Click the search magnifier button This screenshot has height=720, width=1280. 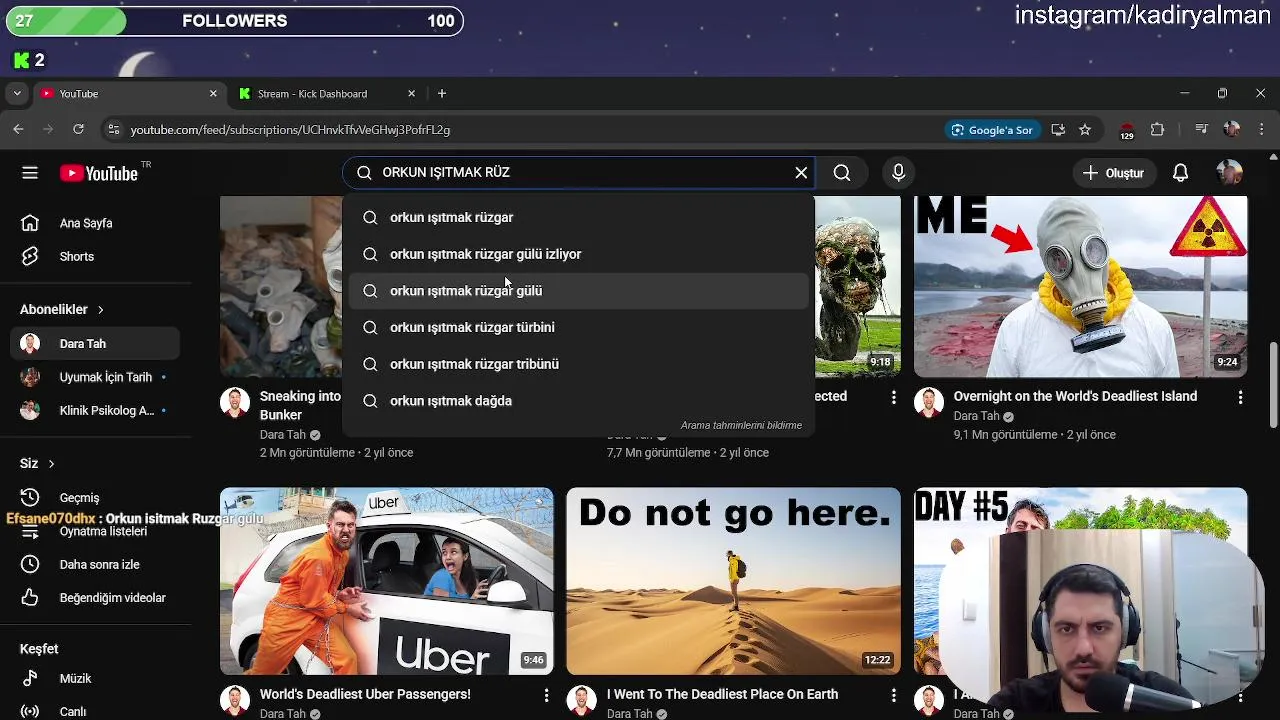pos(842,173)
